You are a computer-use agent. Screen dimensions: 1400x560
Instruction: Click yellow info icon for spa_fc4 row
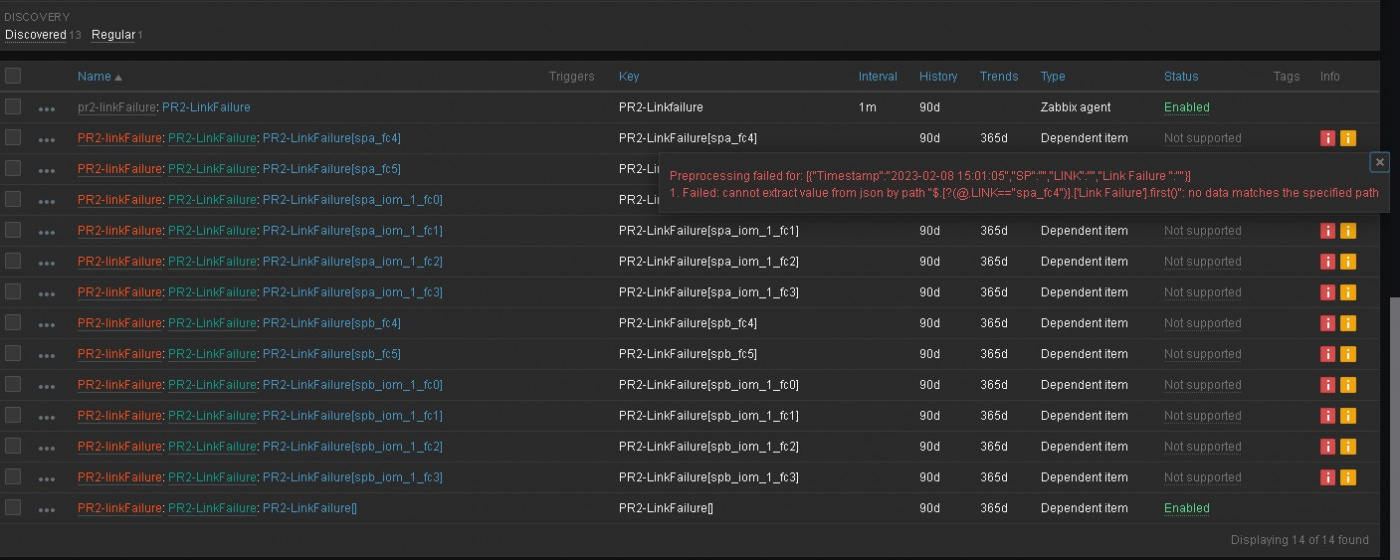tap(1348, 139)
